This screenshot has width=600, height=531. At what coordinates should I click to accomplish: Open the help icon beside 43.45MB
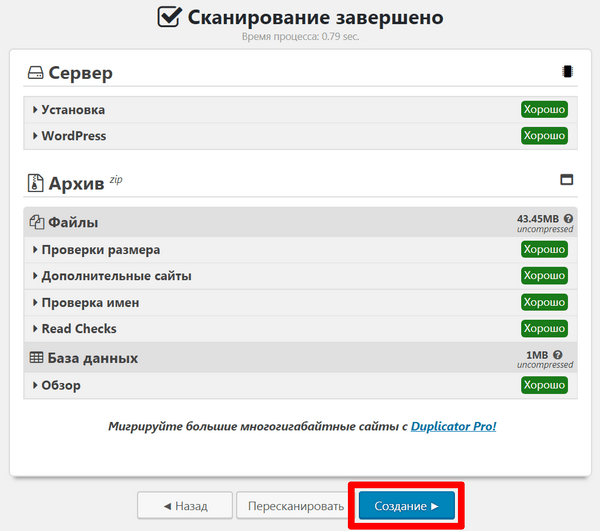568,219
